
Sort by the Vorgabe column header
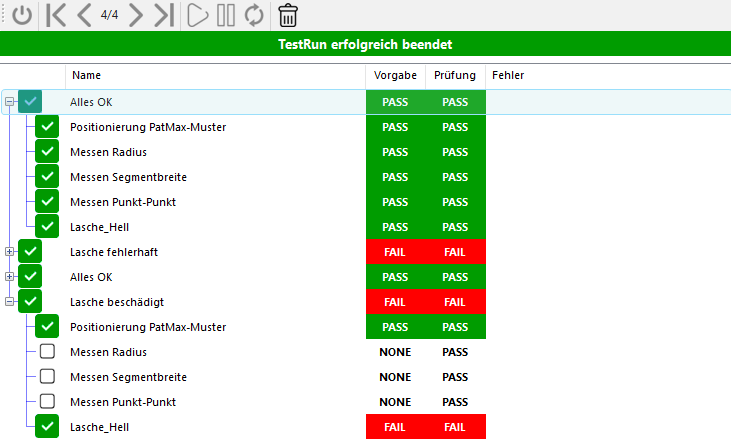[x=395, y=76]
